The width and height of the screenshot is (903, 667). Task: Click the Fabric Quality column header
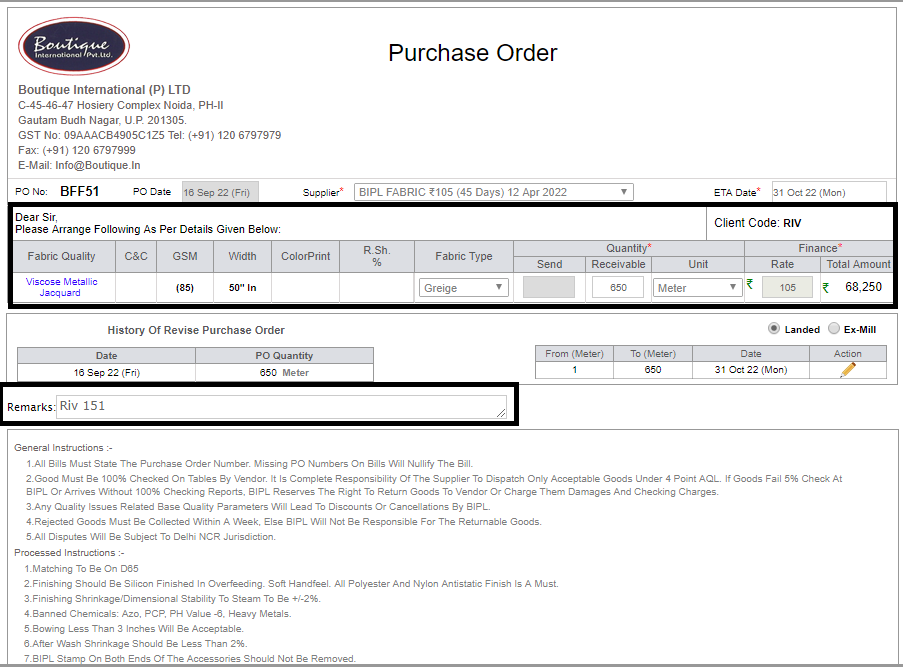[x=62, y=256]
